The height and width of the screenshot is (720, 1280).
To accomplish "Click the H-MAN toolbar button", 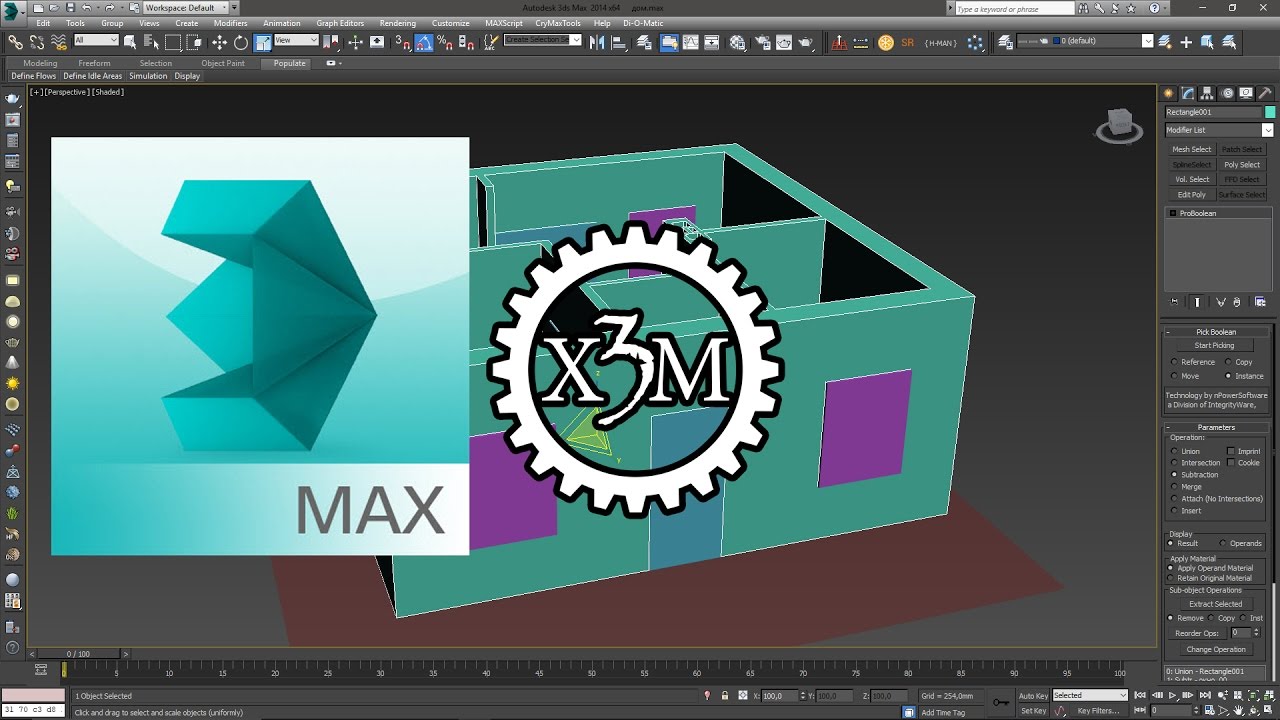I will click(x=940, y=42).
